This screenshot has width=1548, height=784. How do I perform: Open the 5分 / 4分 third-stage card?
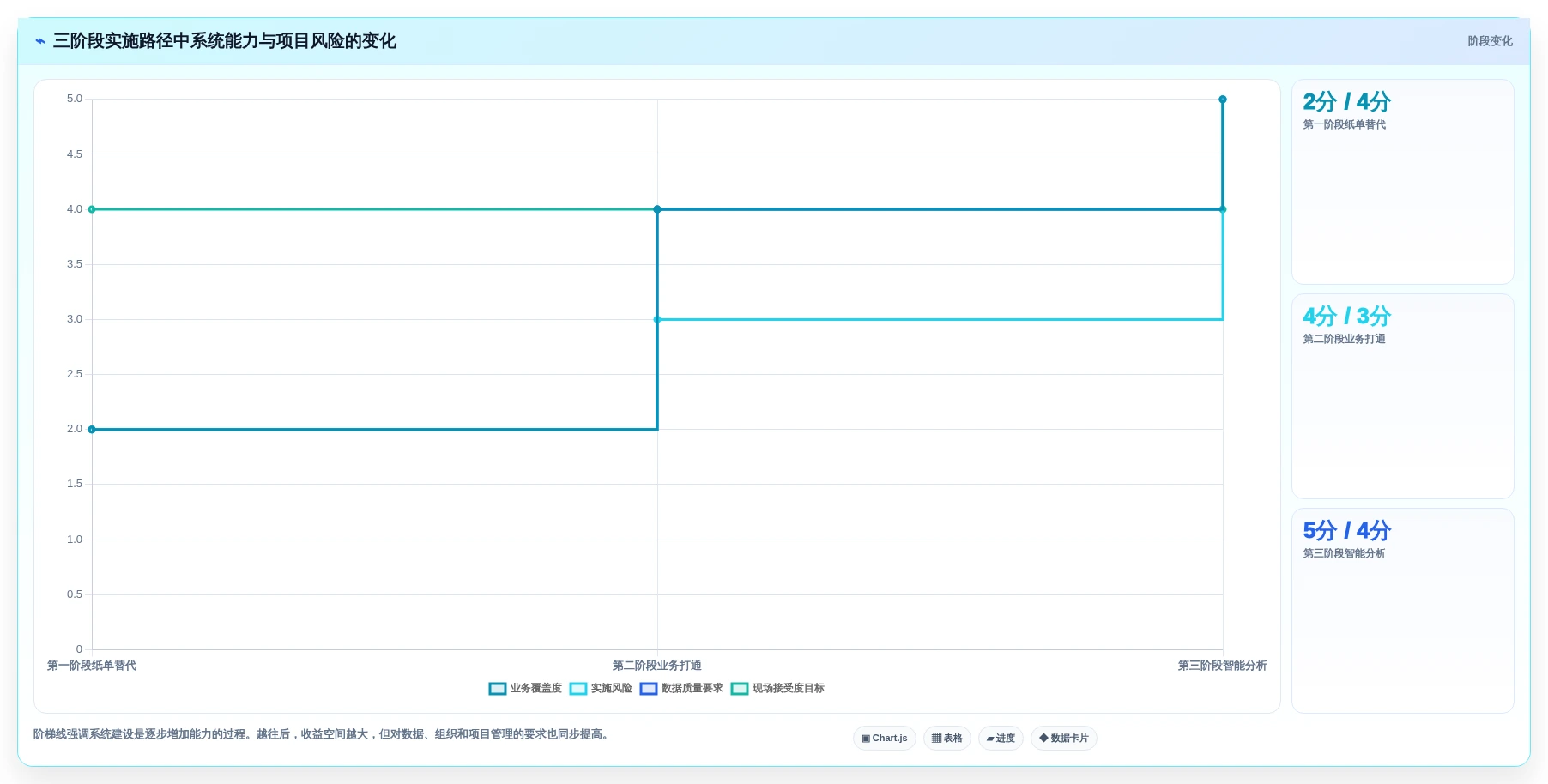point(1403,611)
